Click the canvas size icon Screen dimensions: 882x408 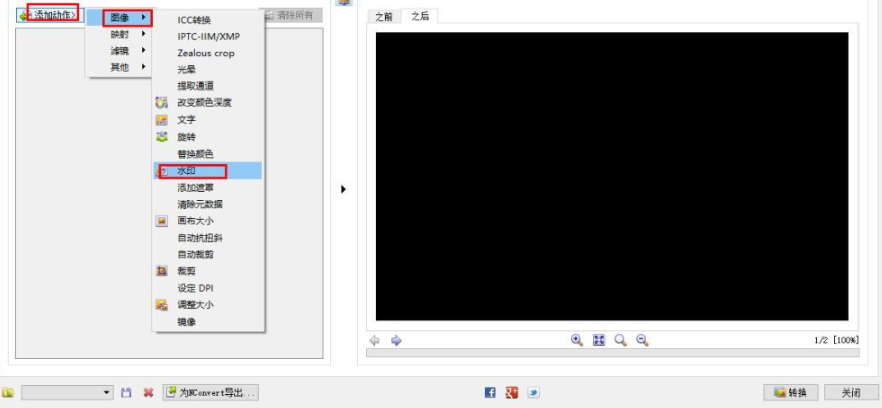coord(161,221)
